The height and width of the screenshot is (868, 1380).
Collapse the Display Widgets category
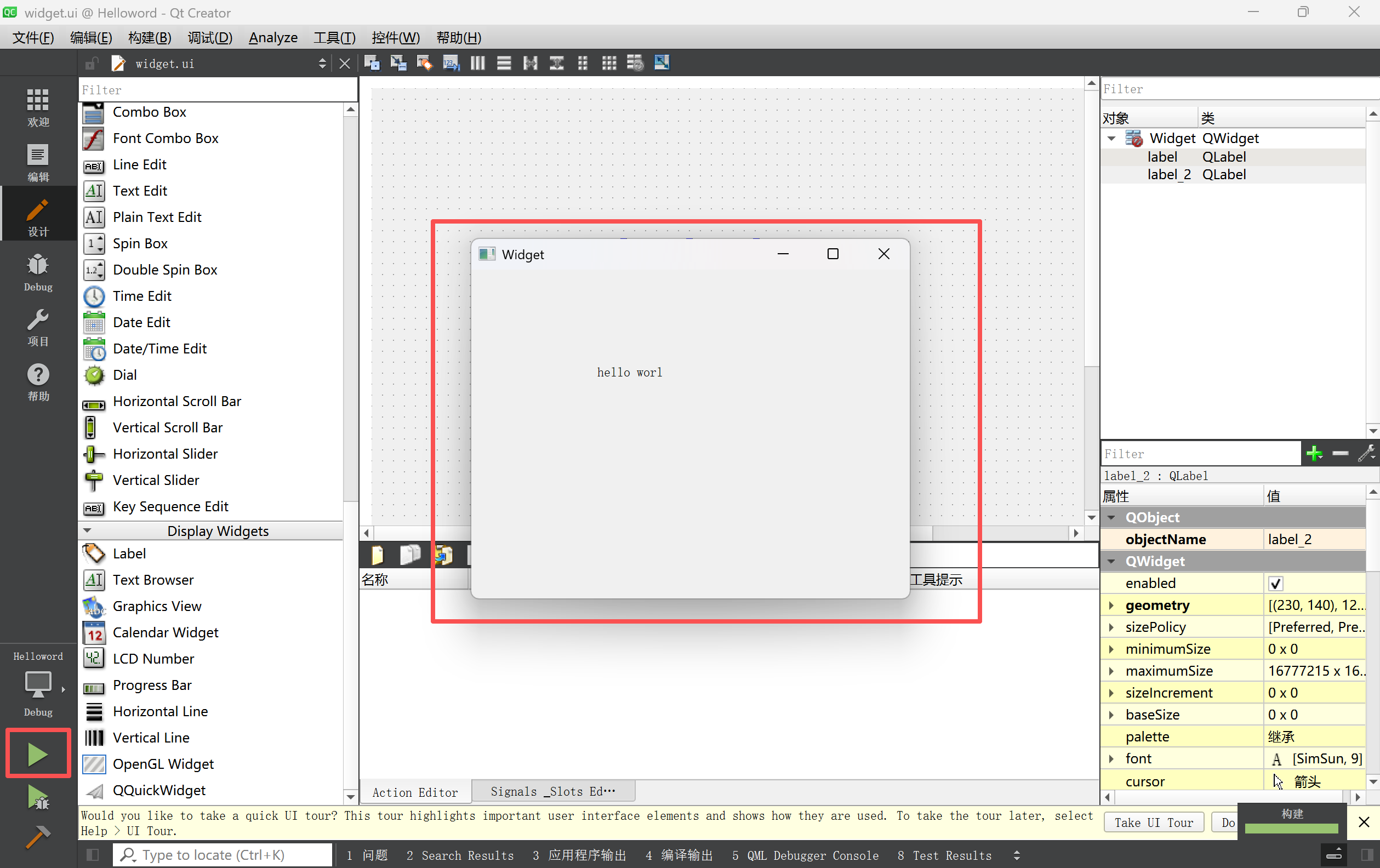(88, 530)
